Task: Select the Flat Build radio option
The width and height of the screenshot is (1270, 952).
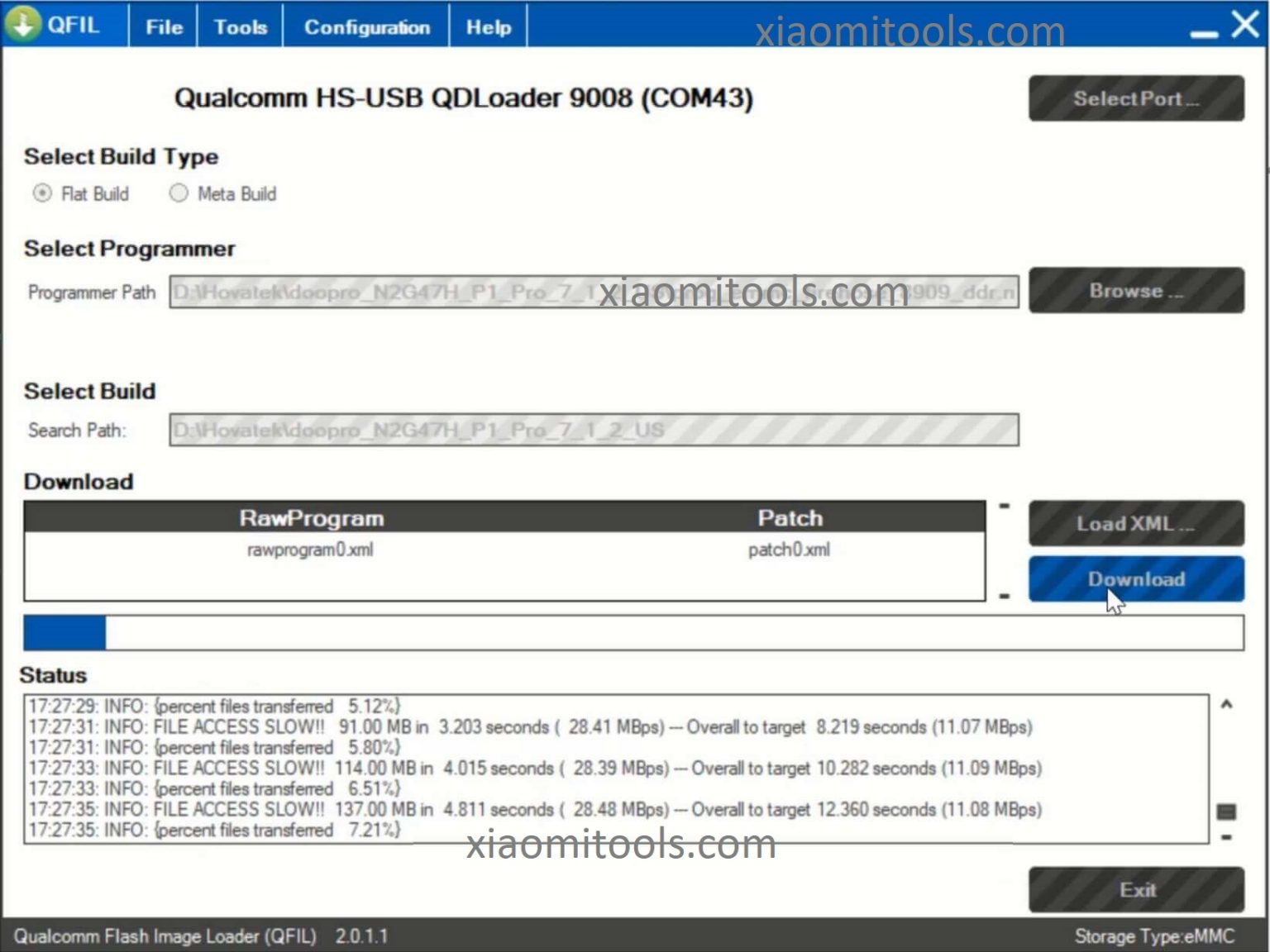Action: point(41,193)
